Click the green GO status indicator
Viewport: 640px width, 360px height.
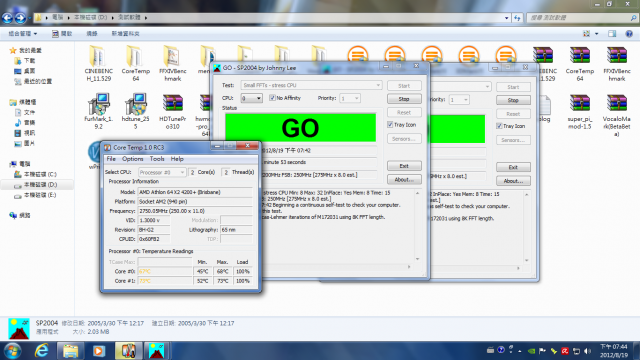point(300,128)
